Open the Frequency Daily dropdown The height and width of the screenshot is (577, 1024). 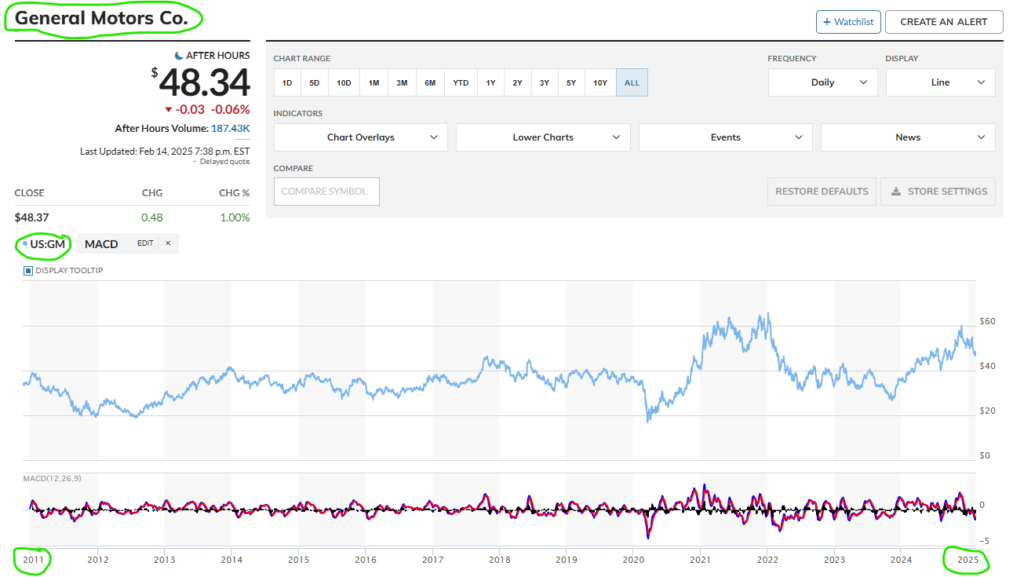coord(822,82)
